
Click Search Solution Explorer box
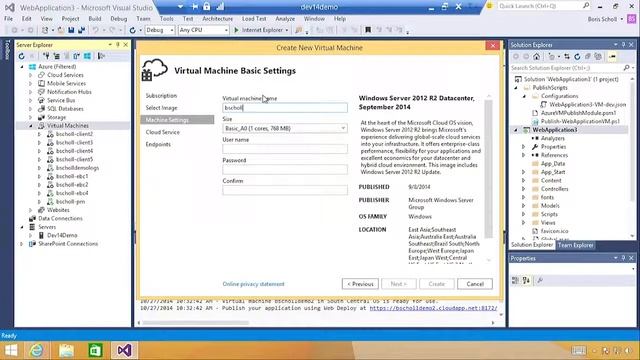(566, 68)
